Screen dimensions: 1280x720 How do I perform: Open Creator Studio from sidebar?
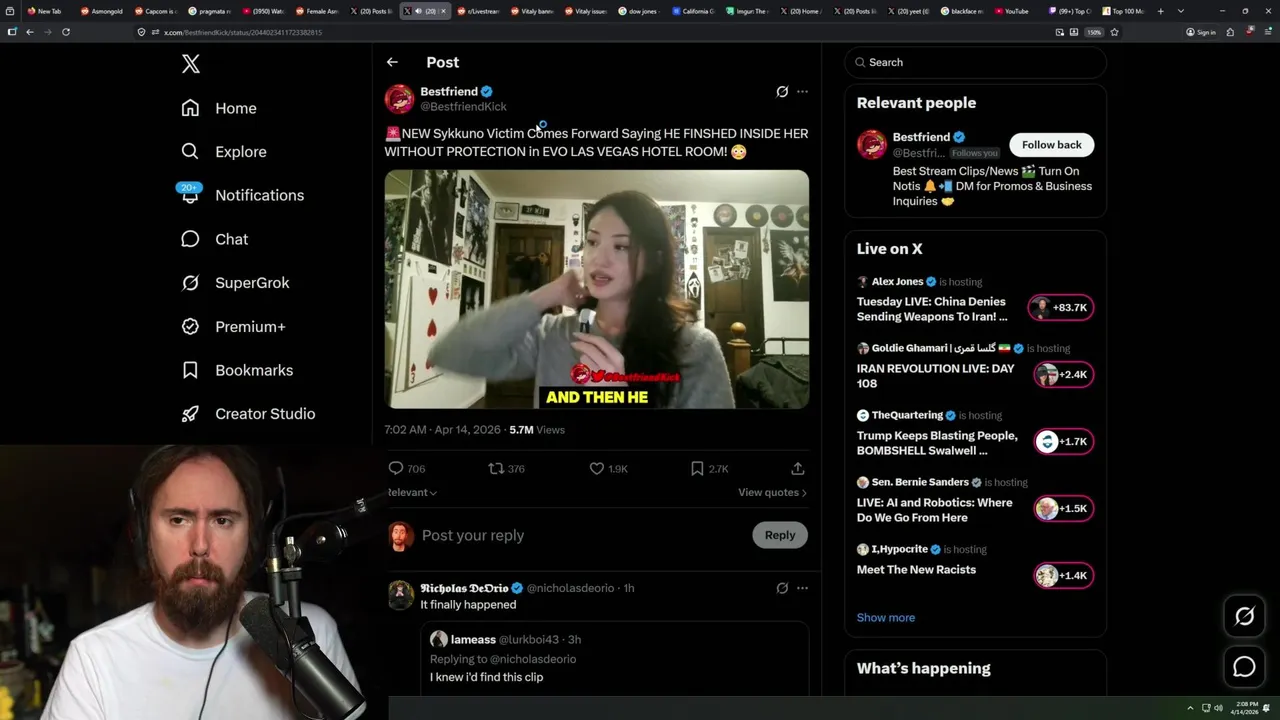248,414
